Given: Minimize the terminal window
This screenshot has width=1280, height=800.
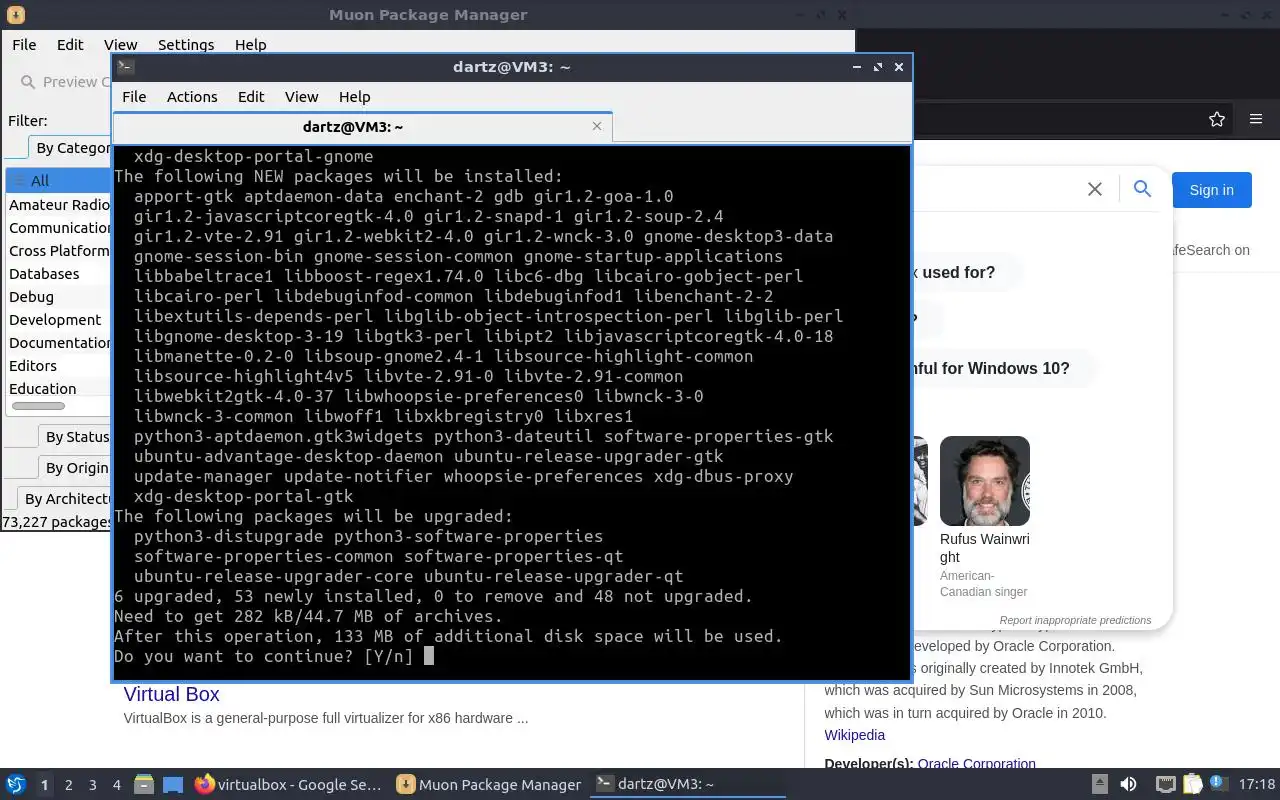Looking at the screenshot, I should coord(857,67).
